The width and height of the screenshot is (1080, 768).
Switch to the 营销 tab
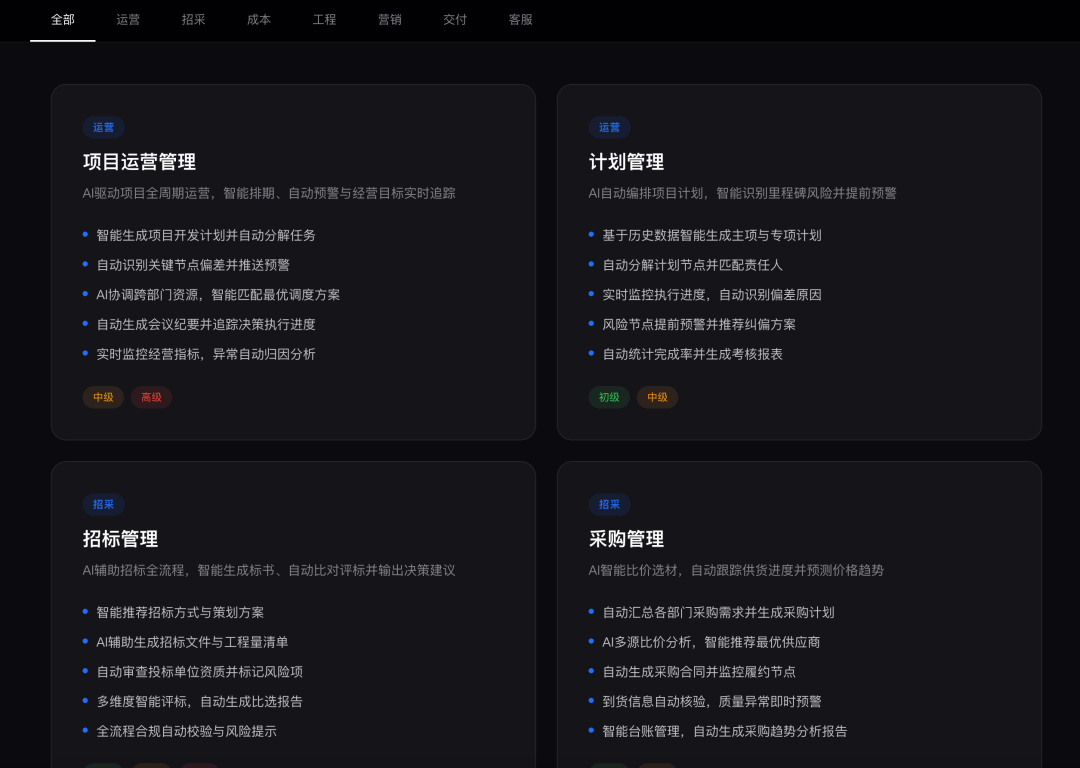(x=390, y=20)
